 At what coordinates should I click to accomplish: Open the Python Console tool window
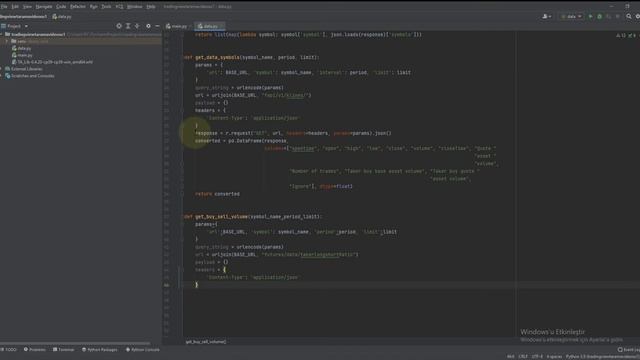click(142, 350)
